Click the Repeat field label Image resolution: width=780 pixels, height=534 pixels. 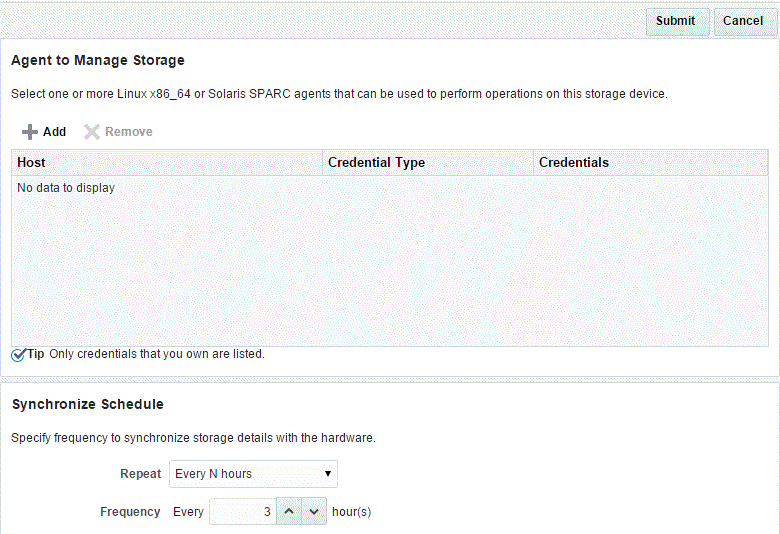[141, 474]
